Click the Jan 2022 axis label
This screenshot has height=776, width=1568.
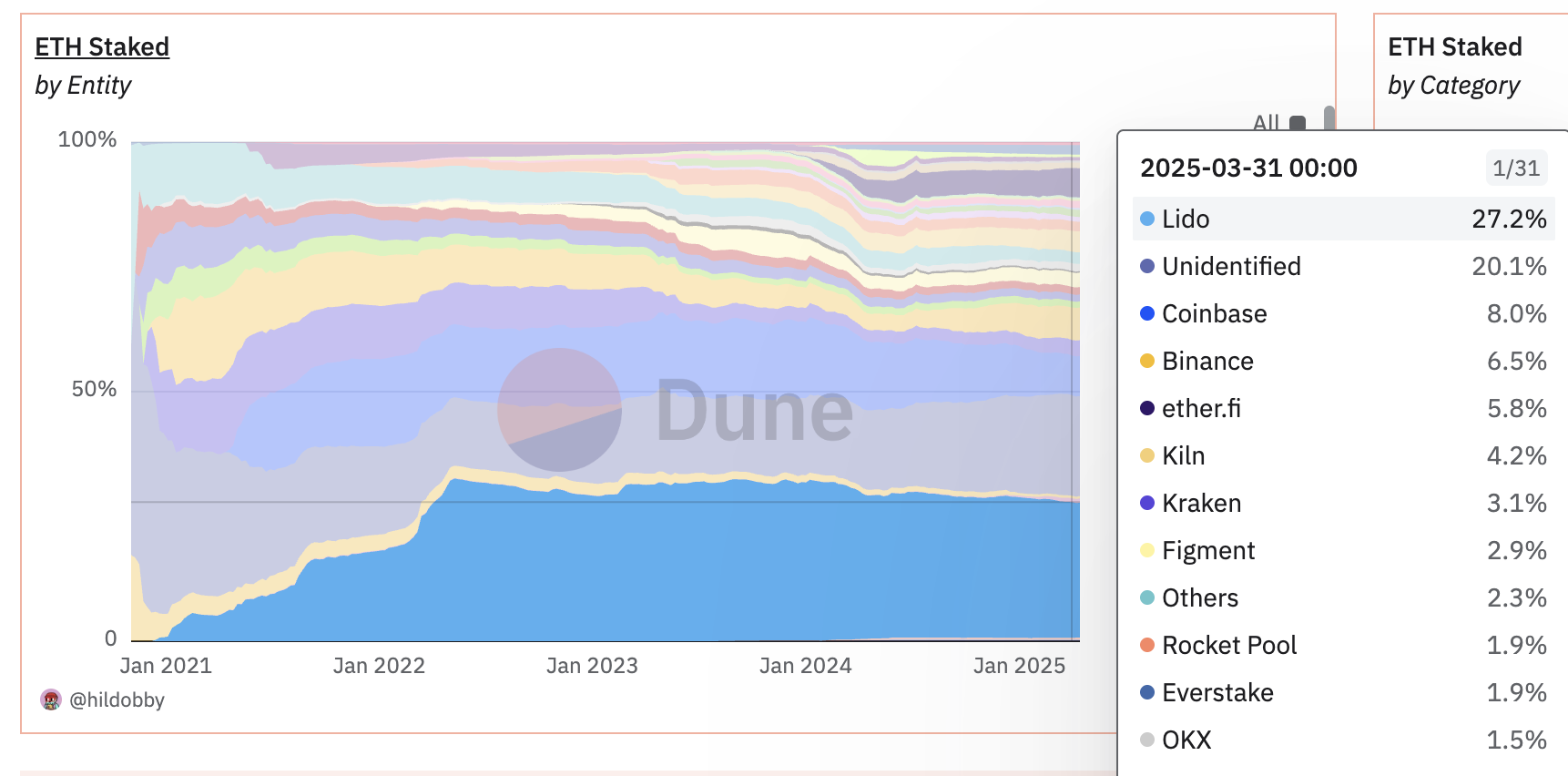(x=379, y=666)
